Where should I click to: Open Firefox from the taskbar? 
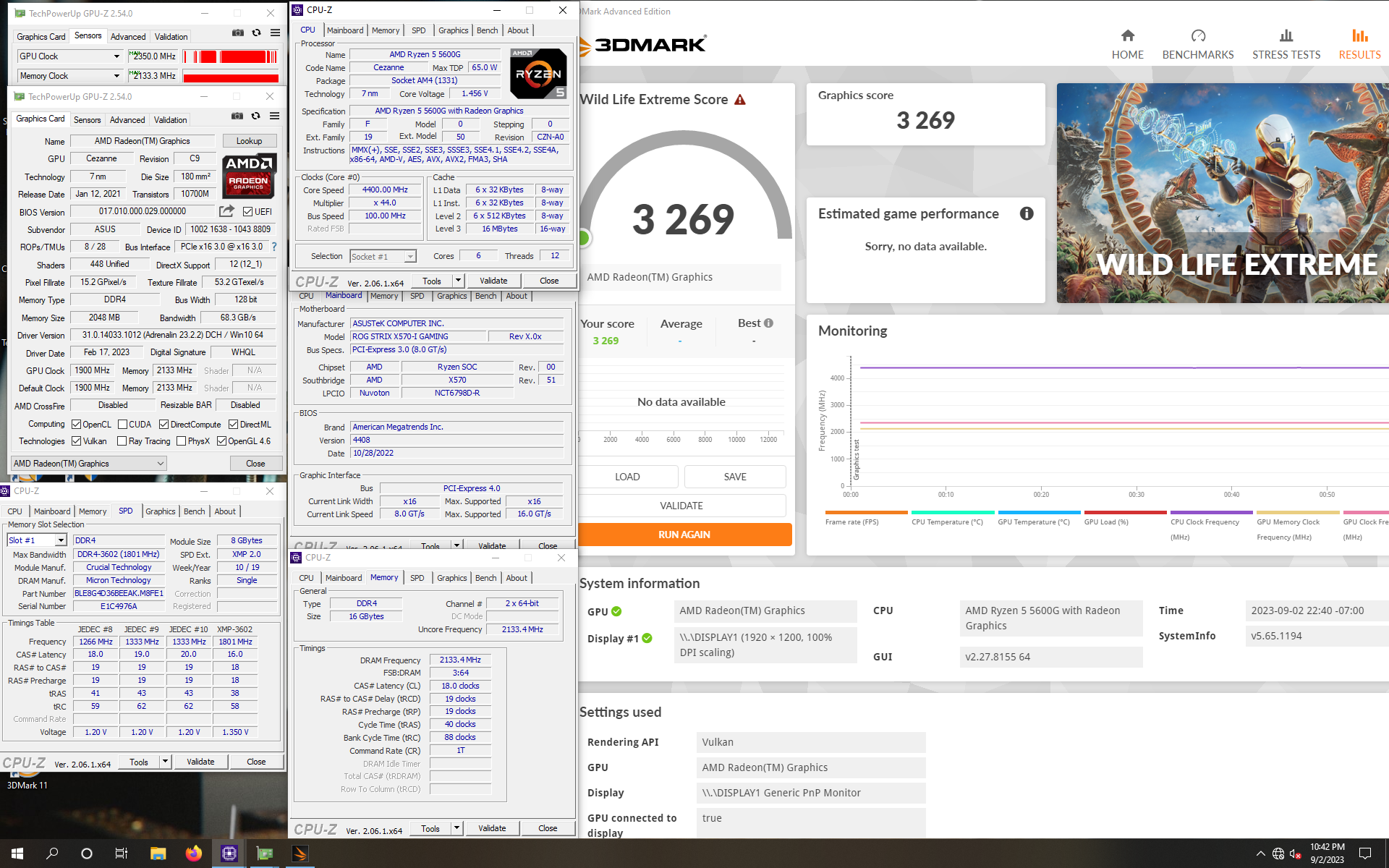click(x=193, y=854)
